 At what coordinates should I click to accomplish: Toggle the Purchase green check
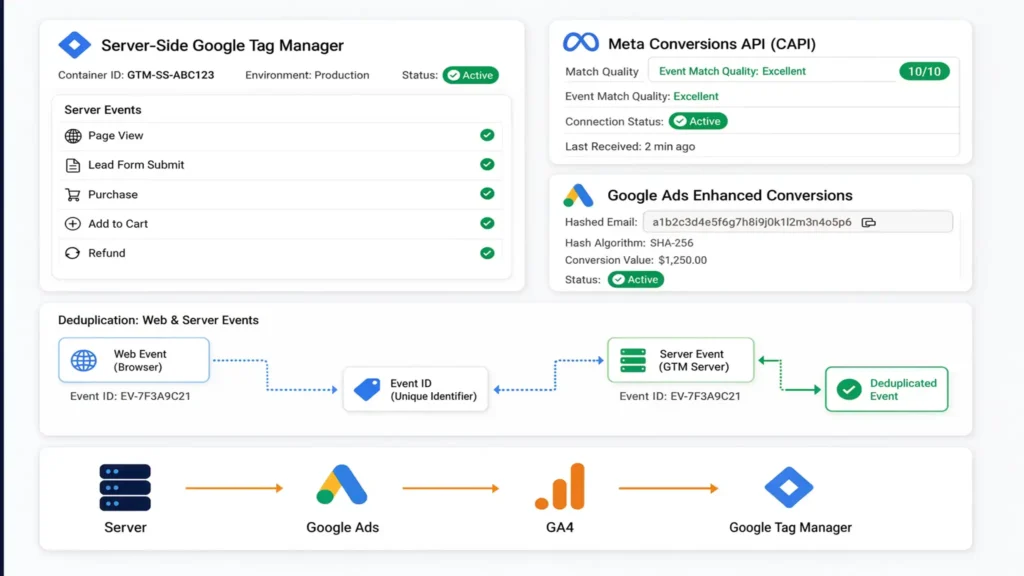(487, 194)
